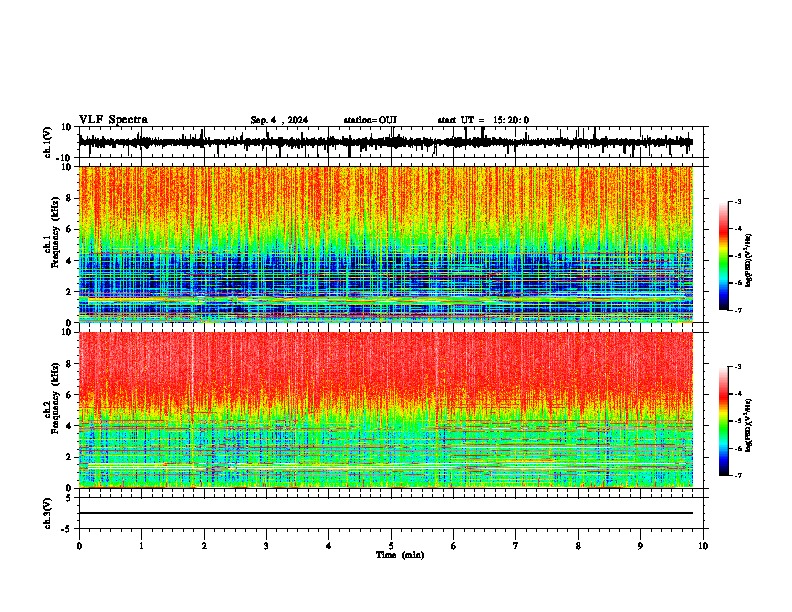Click the ch.1(V) waveform trace
792x612 pixels.
point(386,142)
